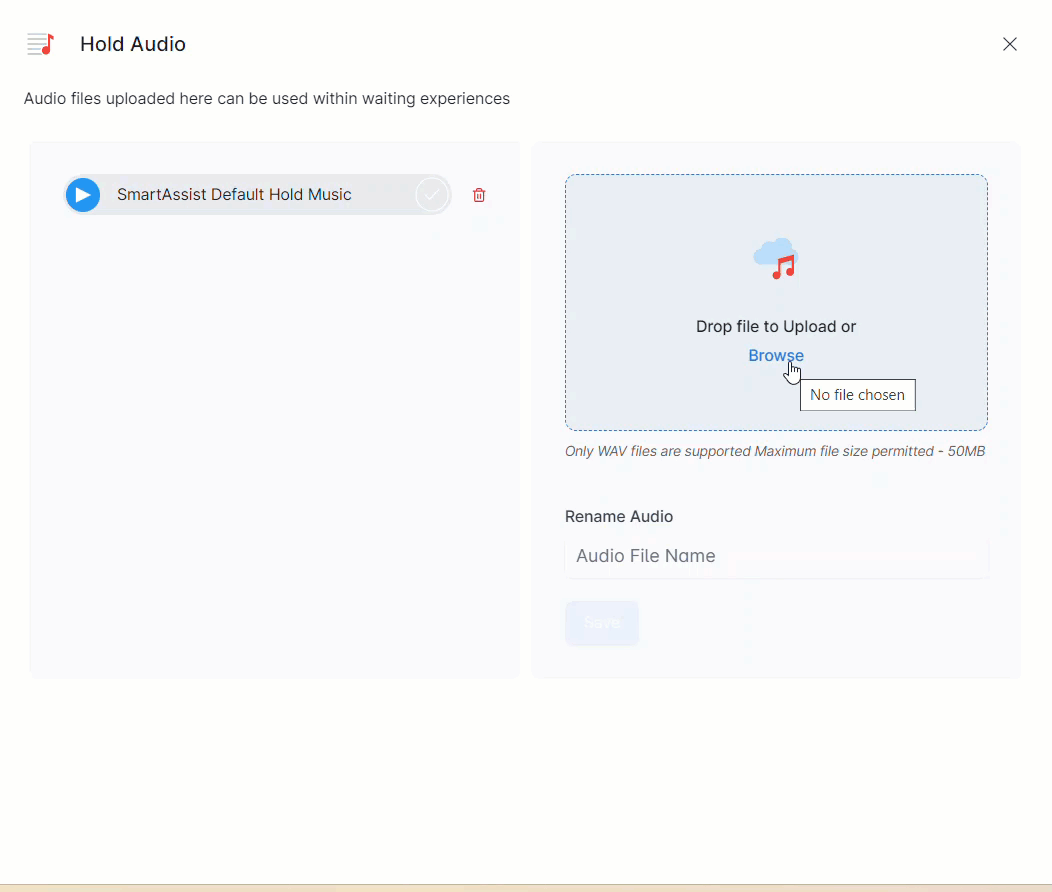Click the "Drop file to Upload or" text

(x=775, y=327)
